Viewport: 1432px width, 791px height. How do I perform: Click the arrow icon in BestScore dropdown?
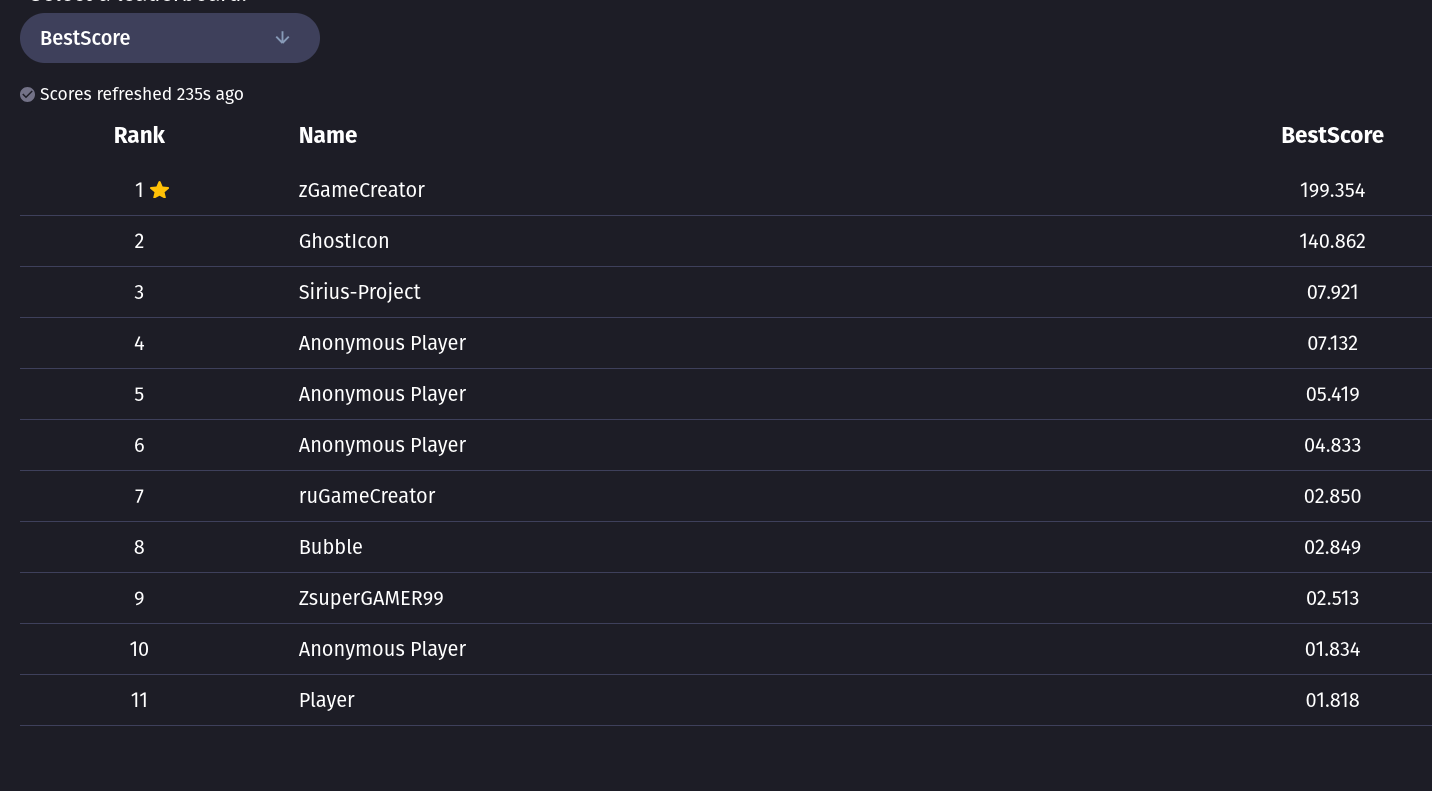(282, 38)
